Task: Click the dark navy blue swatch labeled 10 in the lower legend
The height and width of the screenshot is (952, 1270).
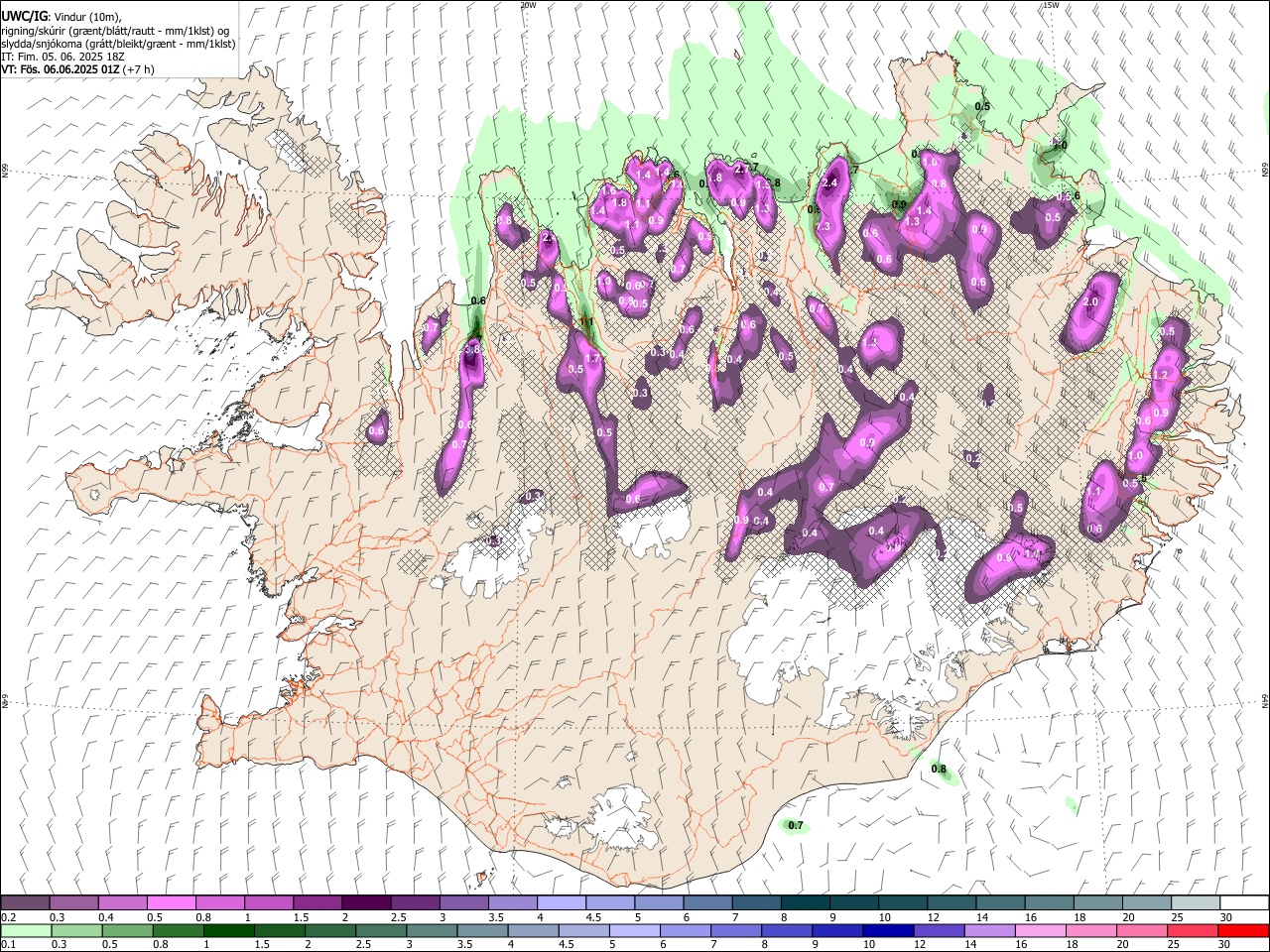Action: pyautogui.click(x=887, y=930)
